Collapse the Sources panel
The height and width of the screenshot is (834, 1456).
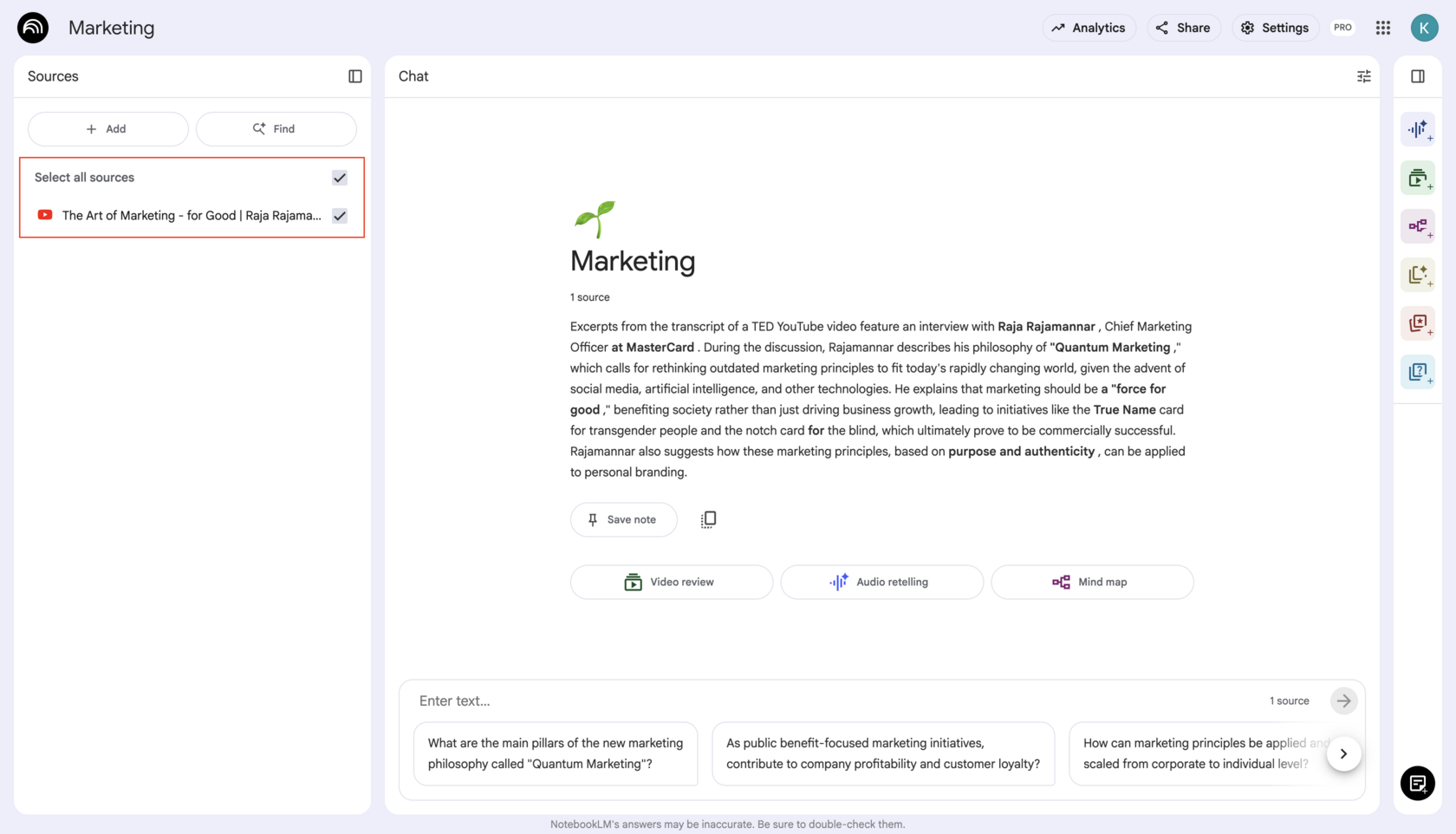pos(355,76)
